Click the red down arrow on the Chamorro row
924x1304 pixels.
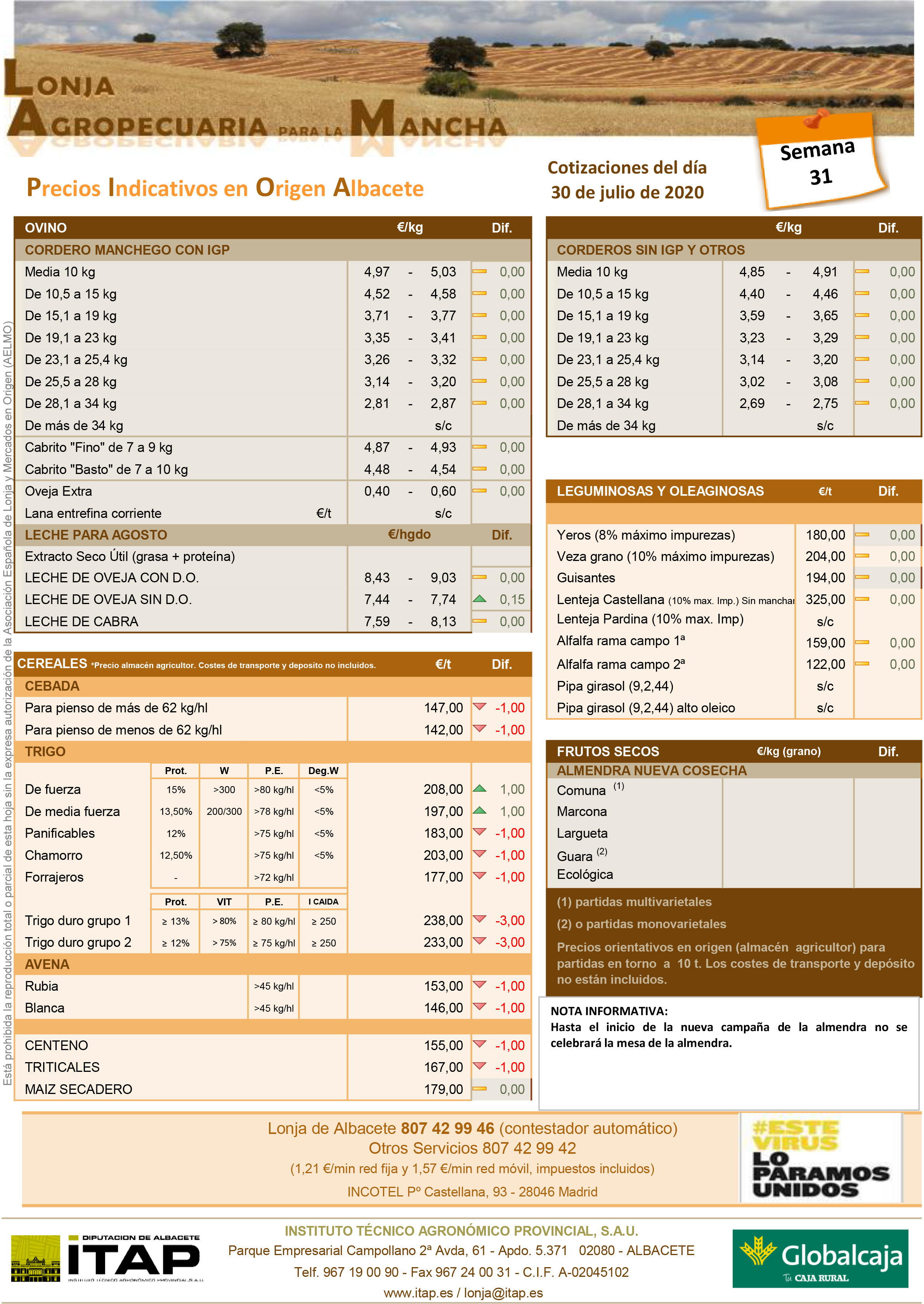(480, 854)
